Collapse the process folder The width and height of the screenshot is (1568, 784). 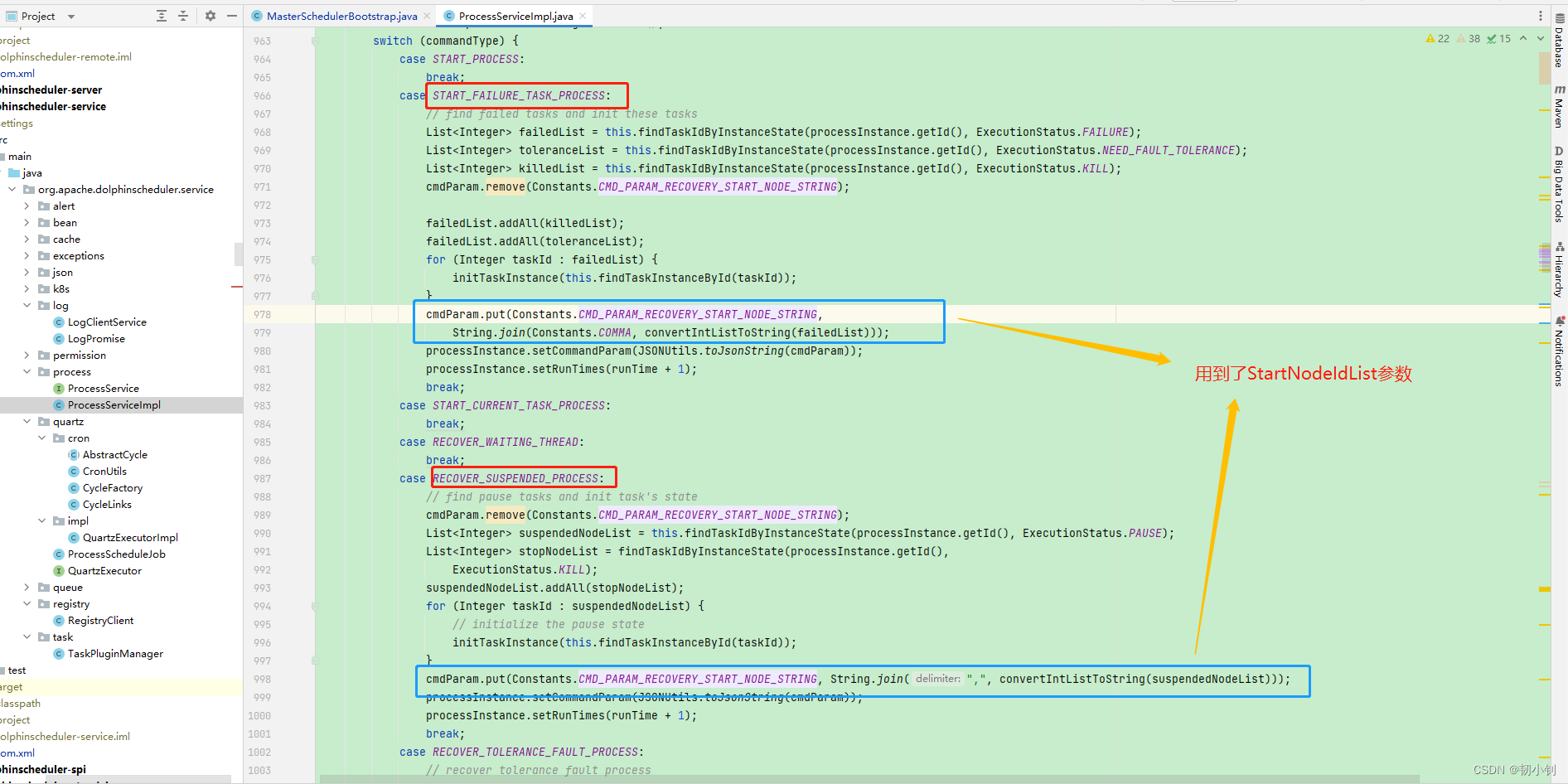pyautogui.click(x=27, y=372)
